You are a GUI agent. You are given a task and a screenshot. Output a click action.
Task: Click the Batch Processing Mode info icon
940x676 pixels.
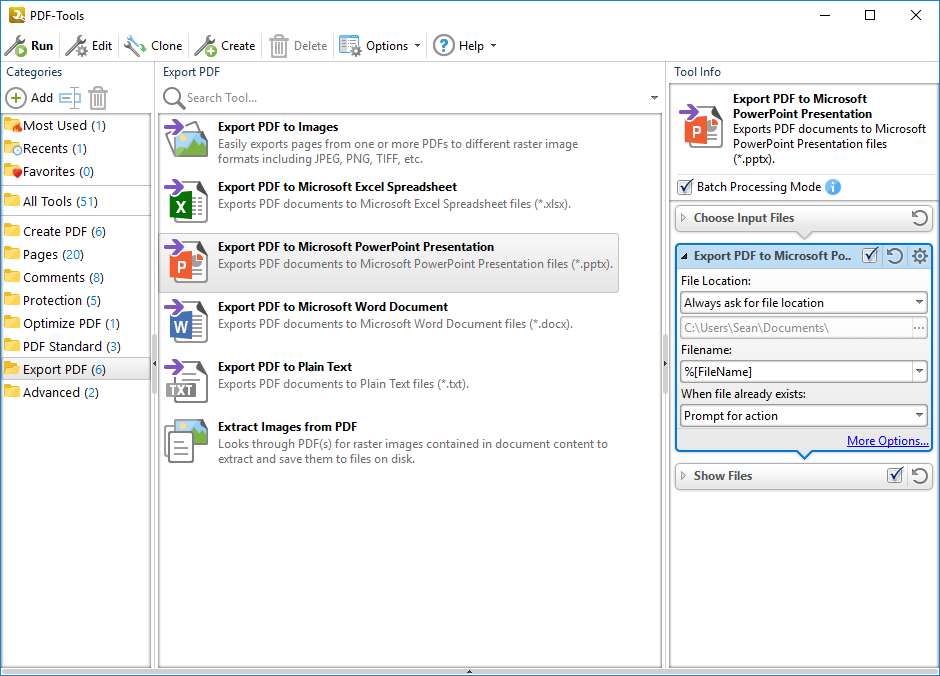833,187
